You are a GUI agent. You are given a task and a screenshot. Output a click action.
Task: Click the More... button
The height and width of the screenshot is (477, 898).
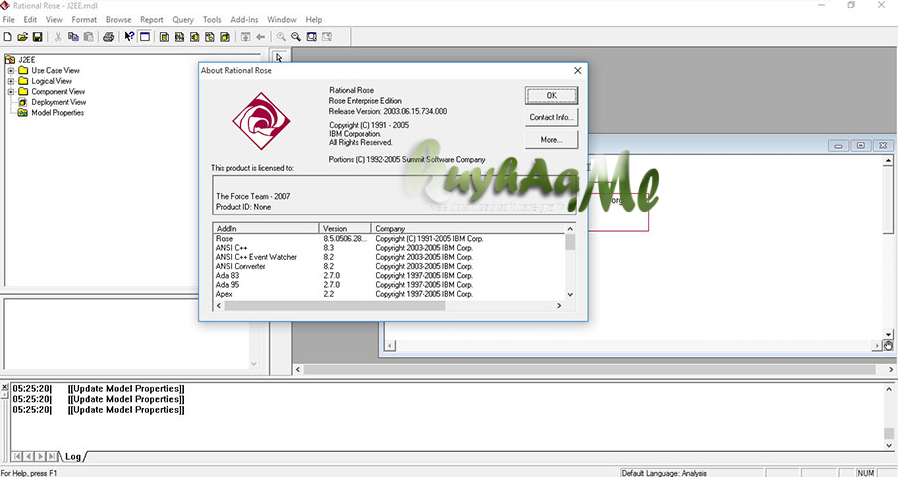point(552,140)
